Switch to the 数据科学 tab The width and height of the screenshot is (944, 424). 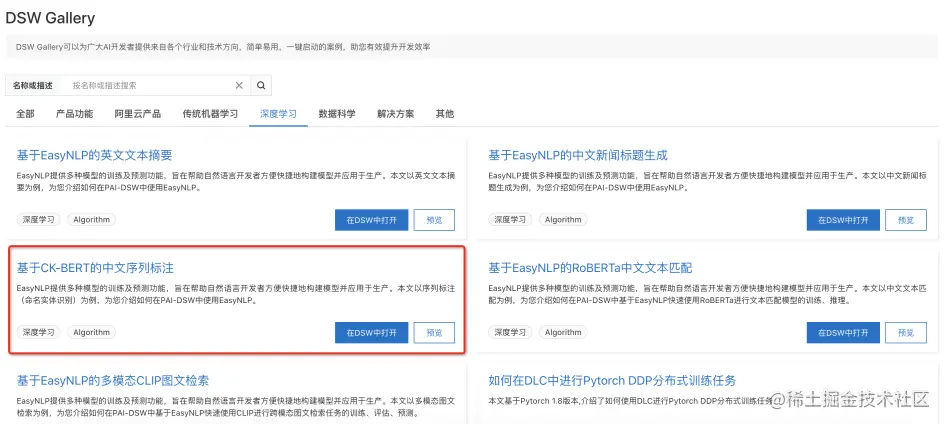(x=337, y=114)
